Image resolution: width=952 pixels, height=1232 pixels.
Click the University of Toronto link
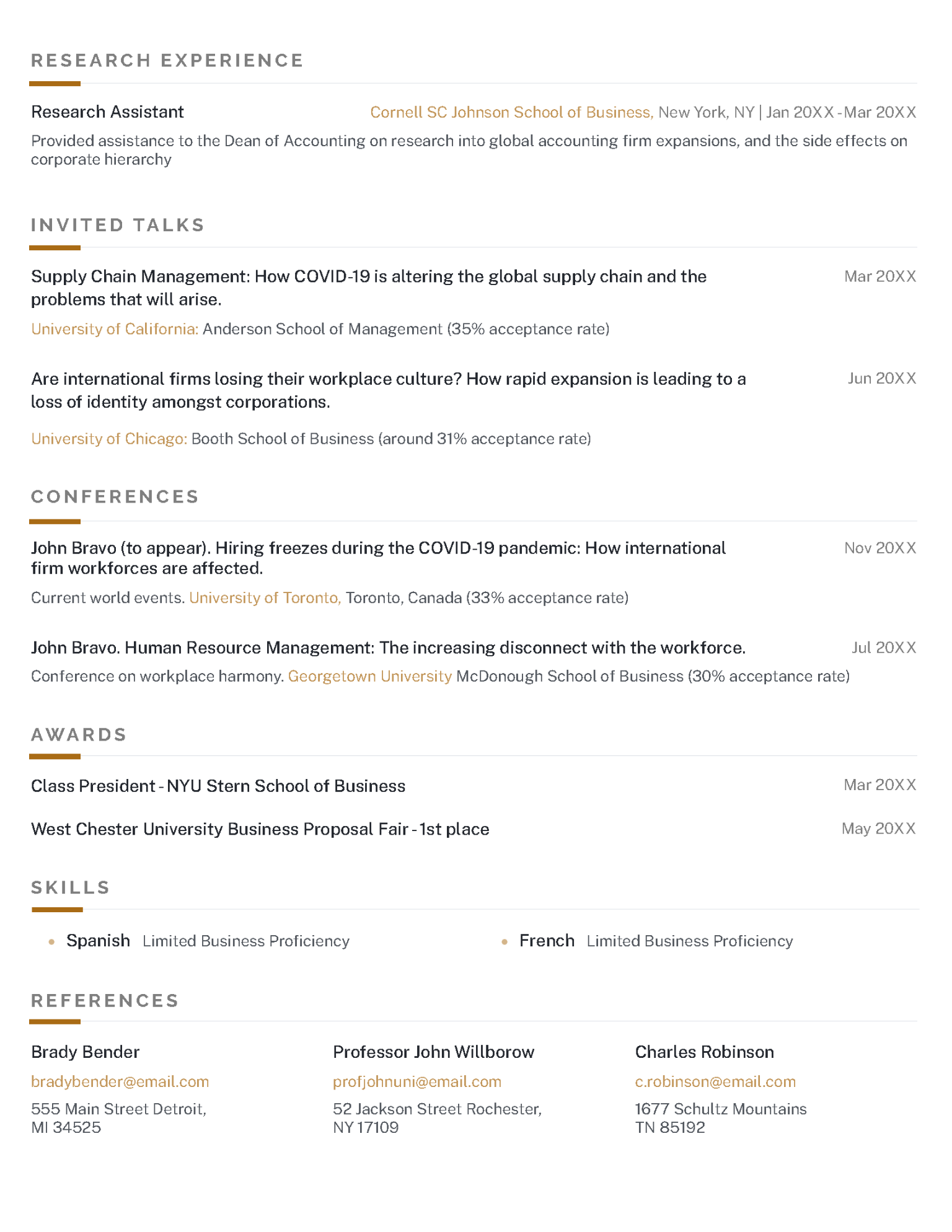pos(265,597)
